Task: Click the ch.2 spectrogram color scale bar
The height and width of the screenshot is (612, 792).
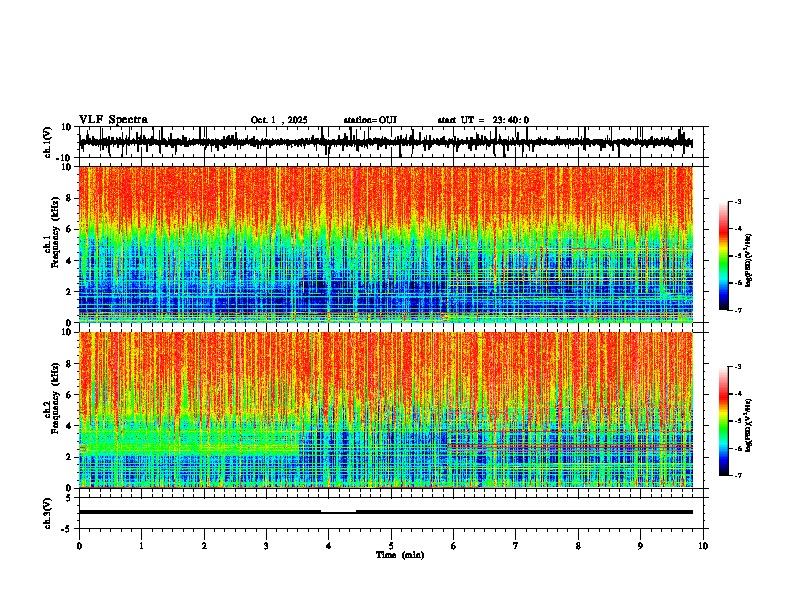Action: [x=723, y=421]
